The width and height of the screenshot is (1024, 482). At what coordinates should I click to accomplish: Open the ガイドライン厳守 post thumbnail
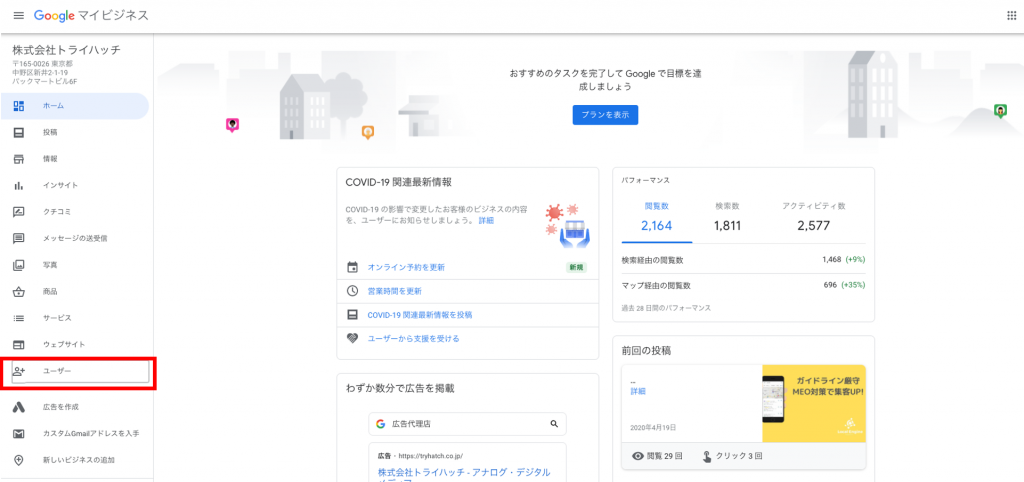[x=814, y=404]
